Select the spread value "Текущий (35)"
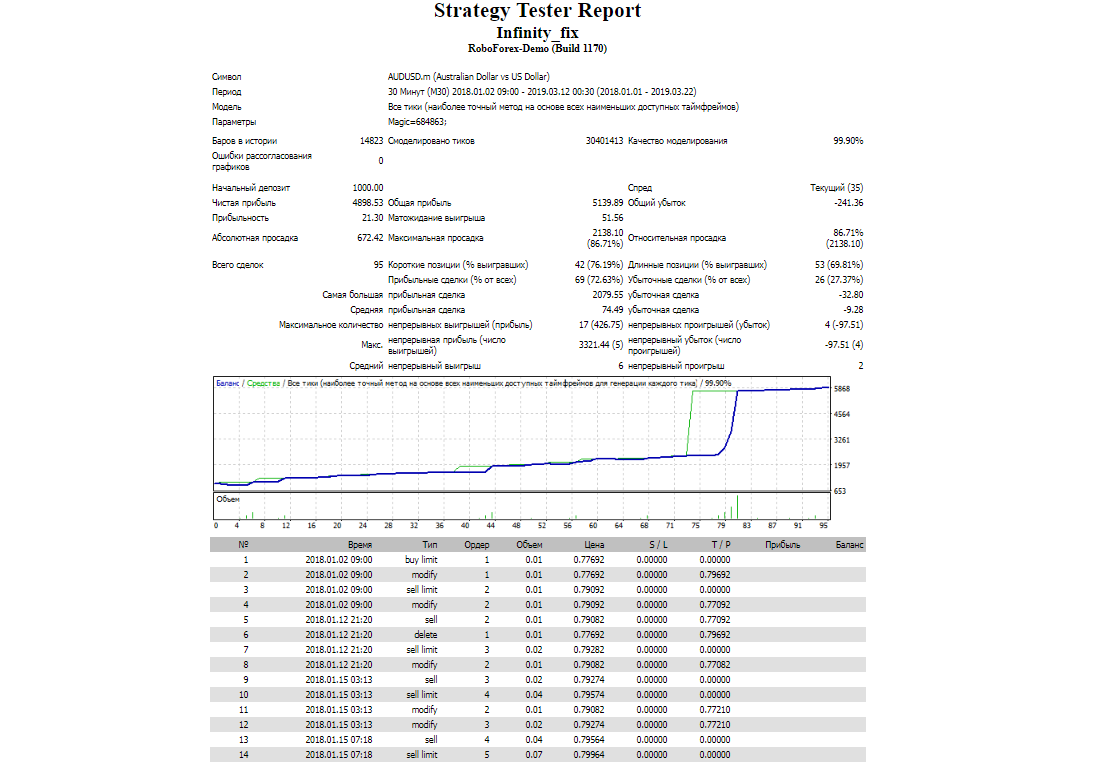Screen dimensions: 1113x765 coord(836,187)
